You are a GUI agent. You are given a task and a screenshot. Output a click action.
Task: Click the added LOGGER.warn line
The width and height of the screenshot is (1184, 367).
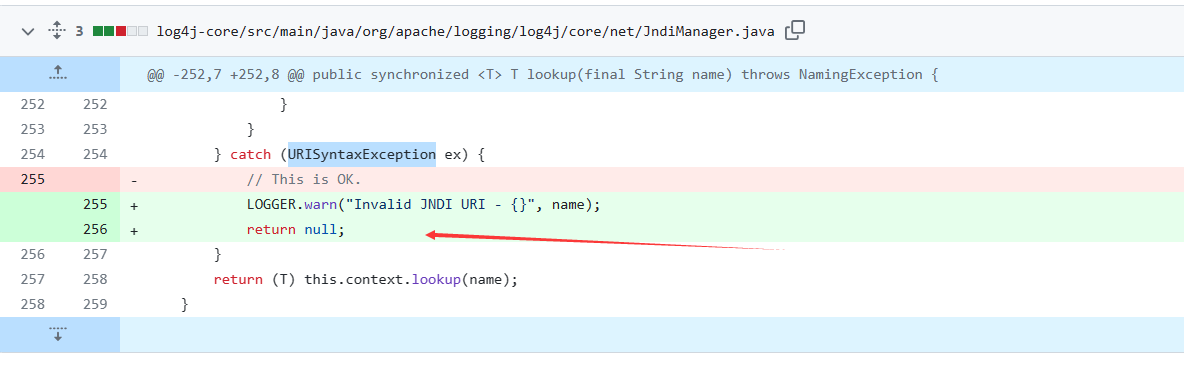(x=423, y=205)
